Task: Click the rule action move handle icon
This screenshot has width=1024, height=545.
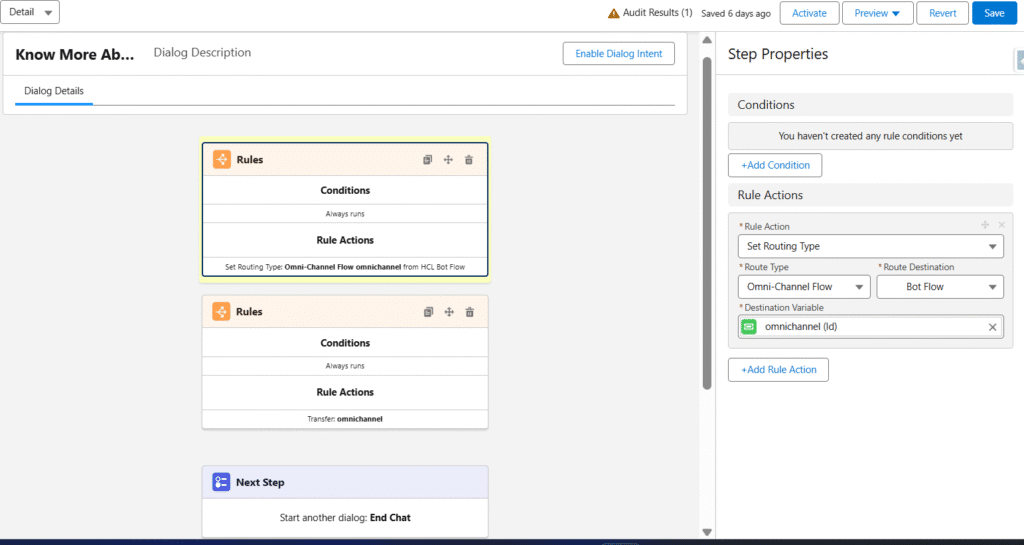Action: (985, 225)
